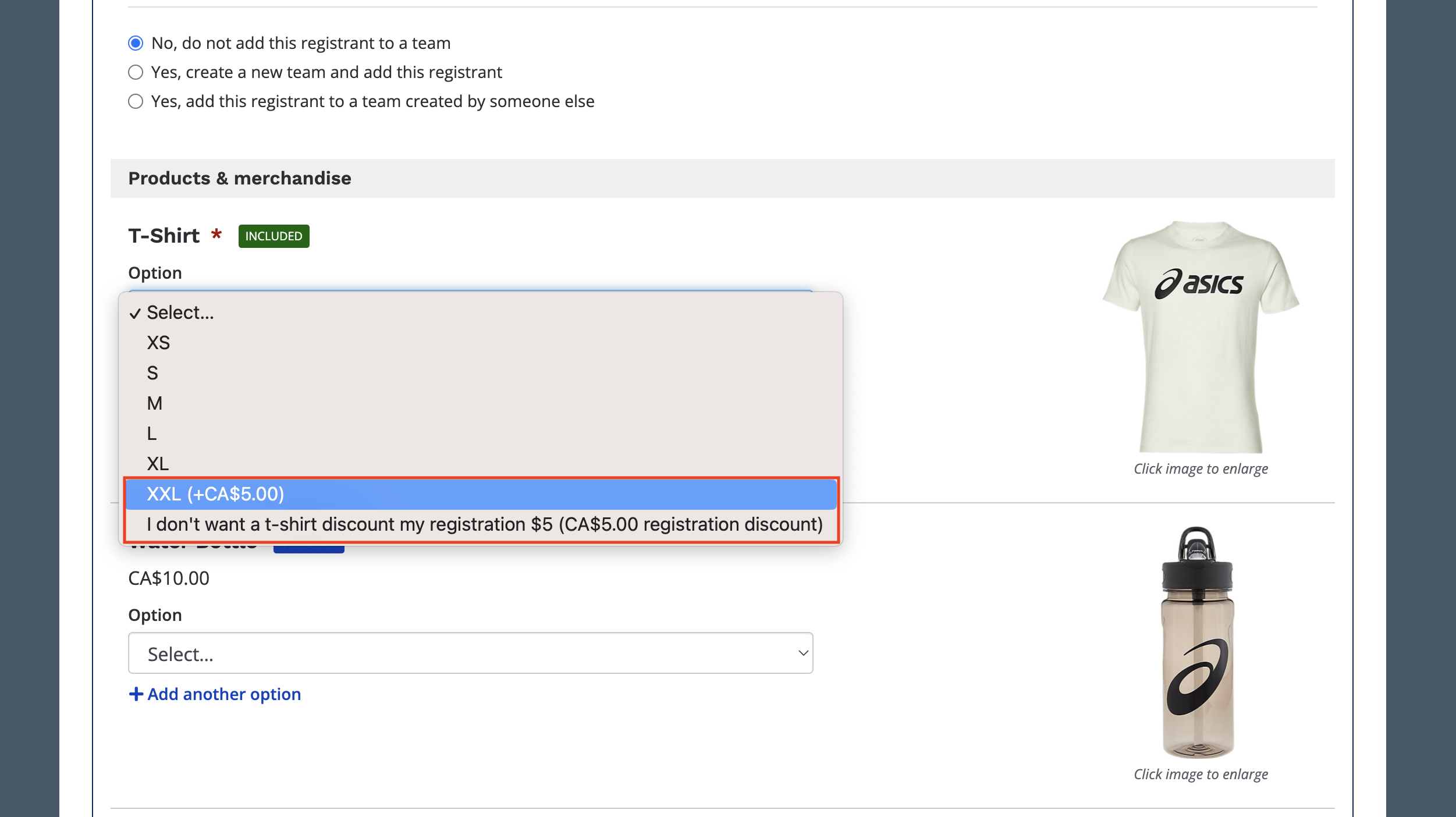Click the plus icon beside Add another option
This screenshot has width=1456, height=817.
click(136, 694)
